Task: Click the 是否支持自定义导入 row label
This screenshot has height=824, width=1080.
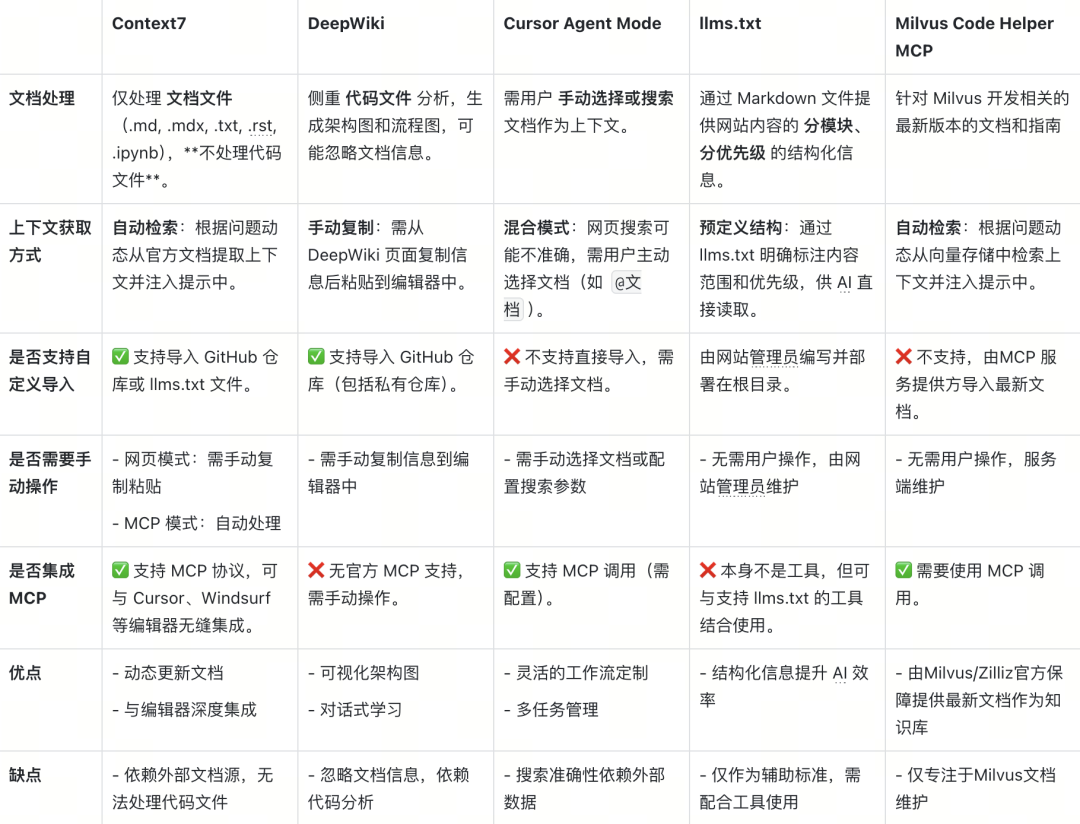Action: tap(50, 371)
